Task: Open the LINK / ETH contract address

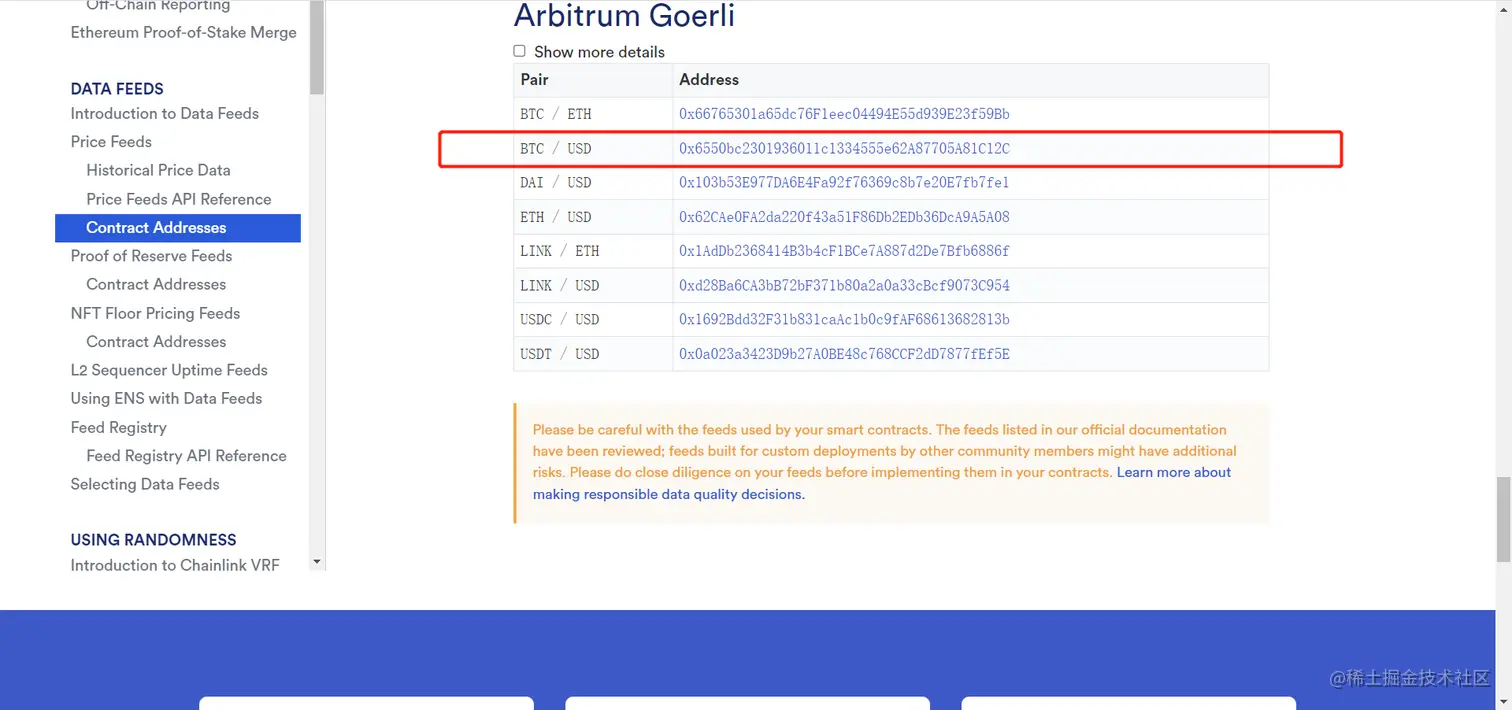Action: click(x=844, y=251)
